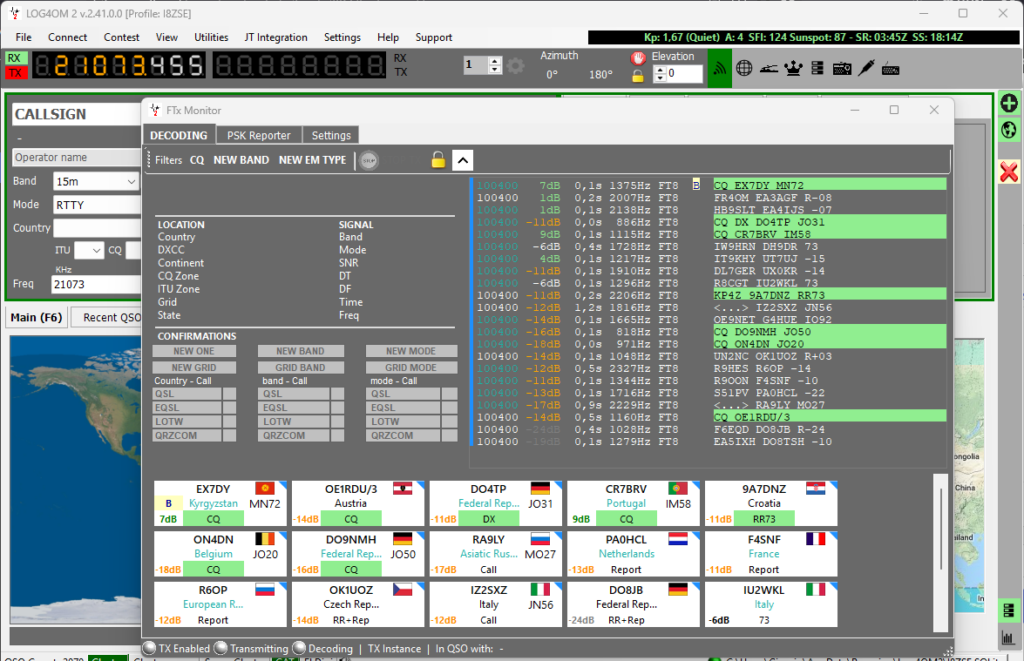Open the Mode combo box showing RTTY

click(x=97, y=204)
